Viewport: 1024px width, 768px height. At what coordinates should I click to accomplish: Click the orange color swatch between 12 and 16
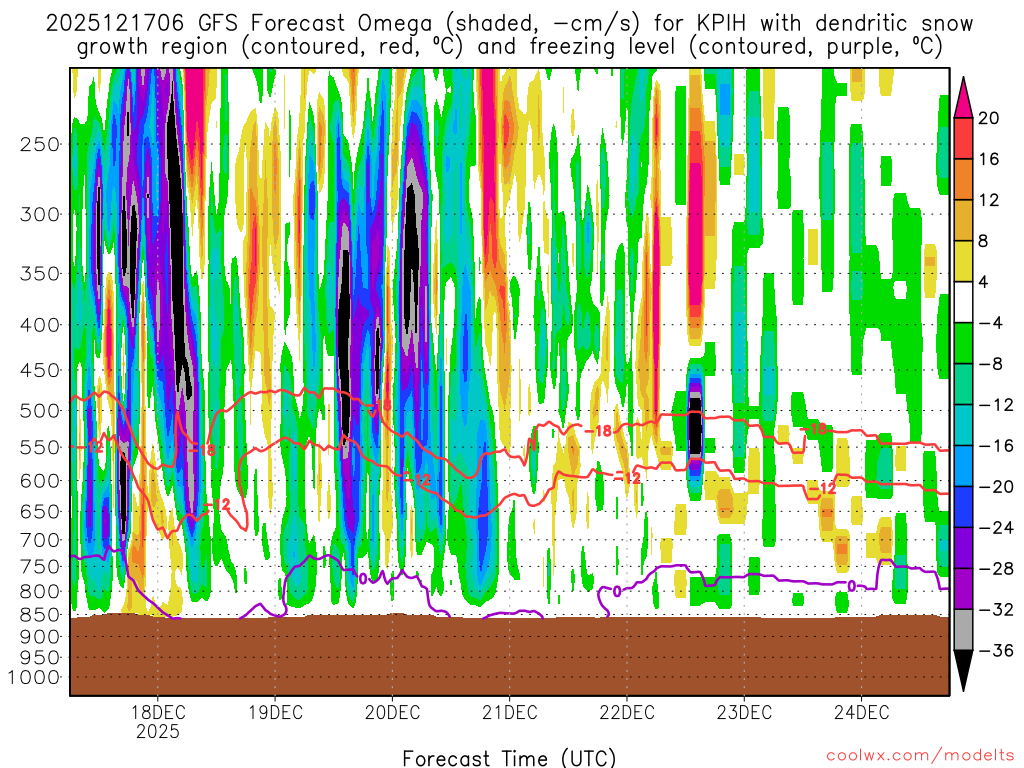[x=963, y=180]
